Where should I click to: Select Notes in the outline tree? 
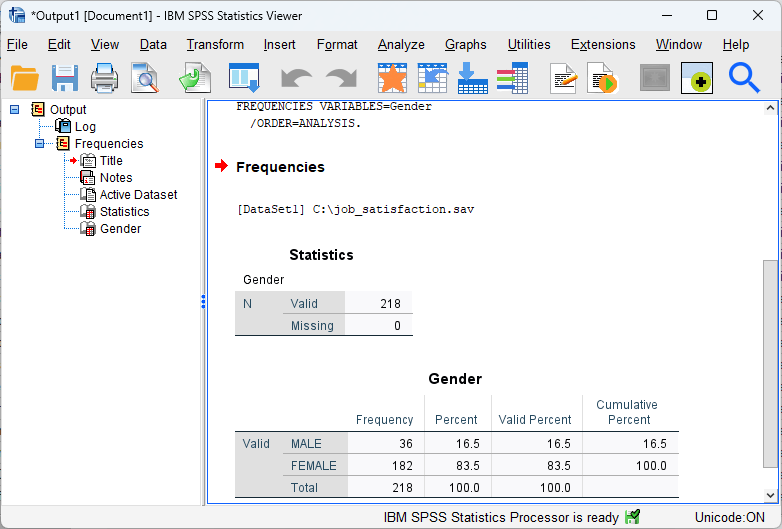[x=116, y=177]
